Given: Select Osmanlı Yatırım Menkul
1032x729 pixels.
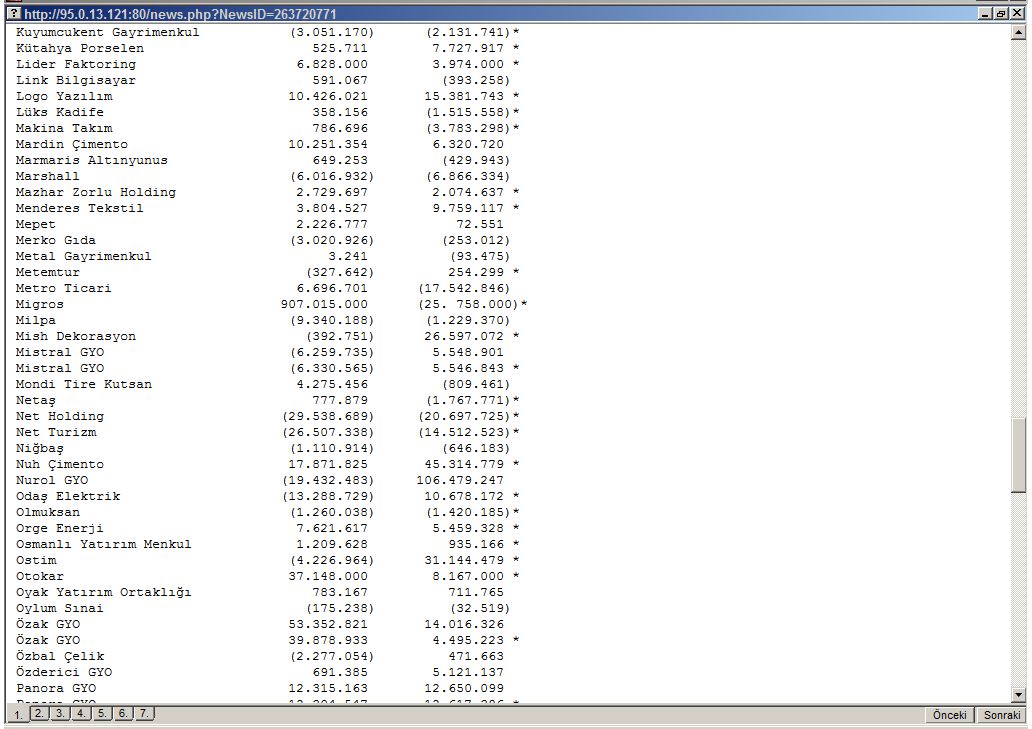Looking at the screenshot, I should (103, 544).
